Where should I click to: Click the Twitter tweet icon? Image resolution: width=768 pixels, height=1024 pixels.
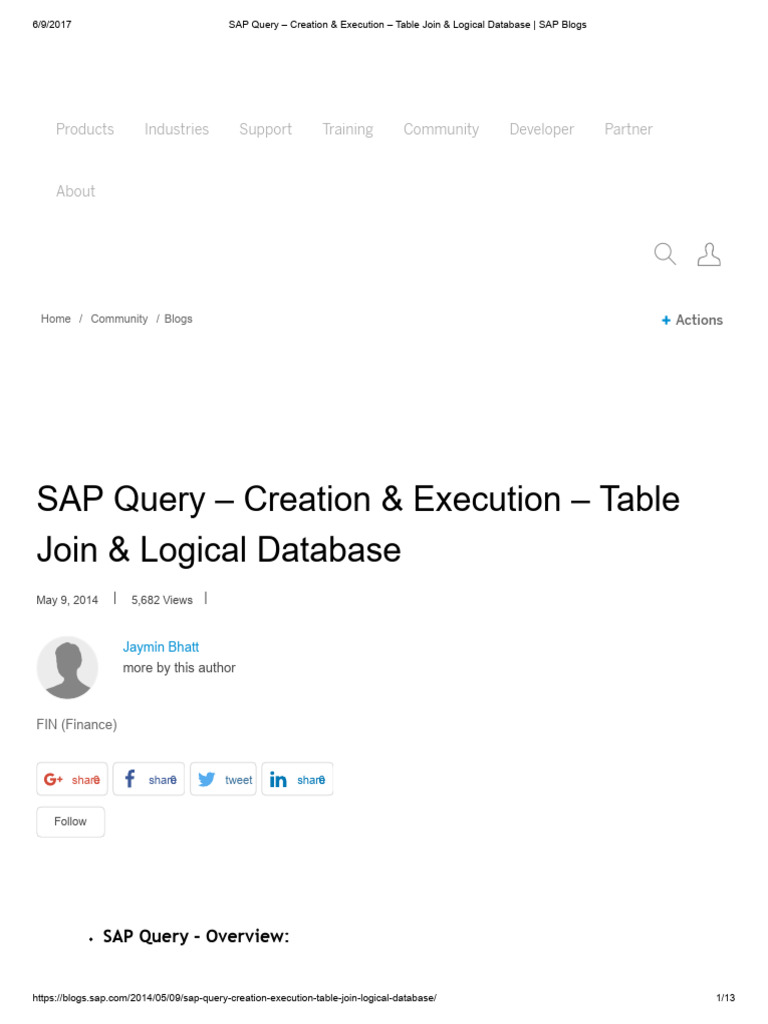207,780
